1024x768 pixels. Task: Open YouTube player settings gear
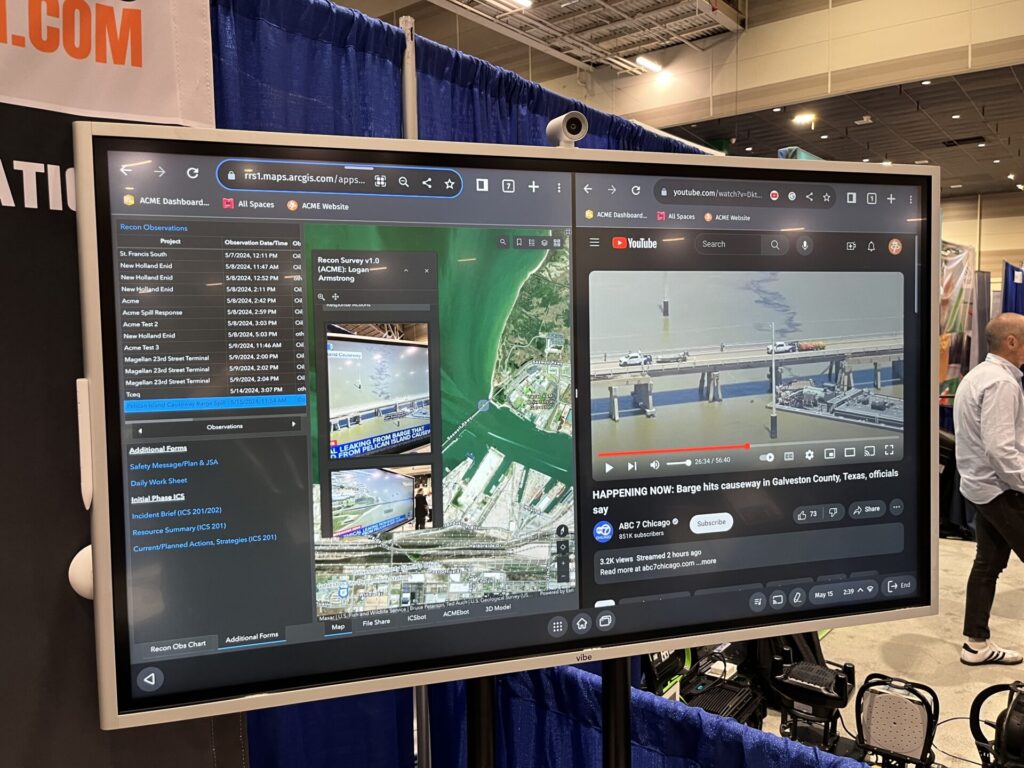tap(810, 455)
